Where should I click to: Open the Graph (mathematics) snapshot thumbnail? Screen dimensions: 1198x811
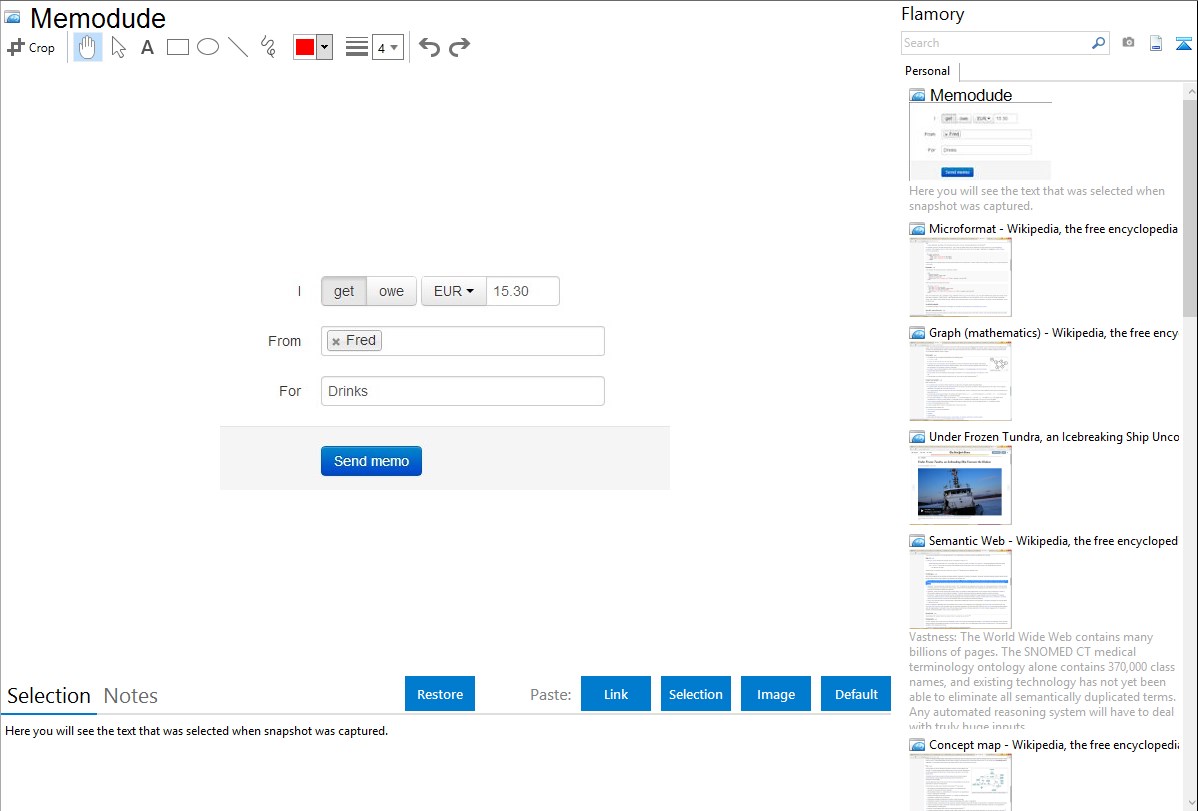point(960,381)
